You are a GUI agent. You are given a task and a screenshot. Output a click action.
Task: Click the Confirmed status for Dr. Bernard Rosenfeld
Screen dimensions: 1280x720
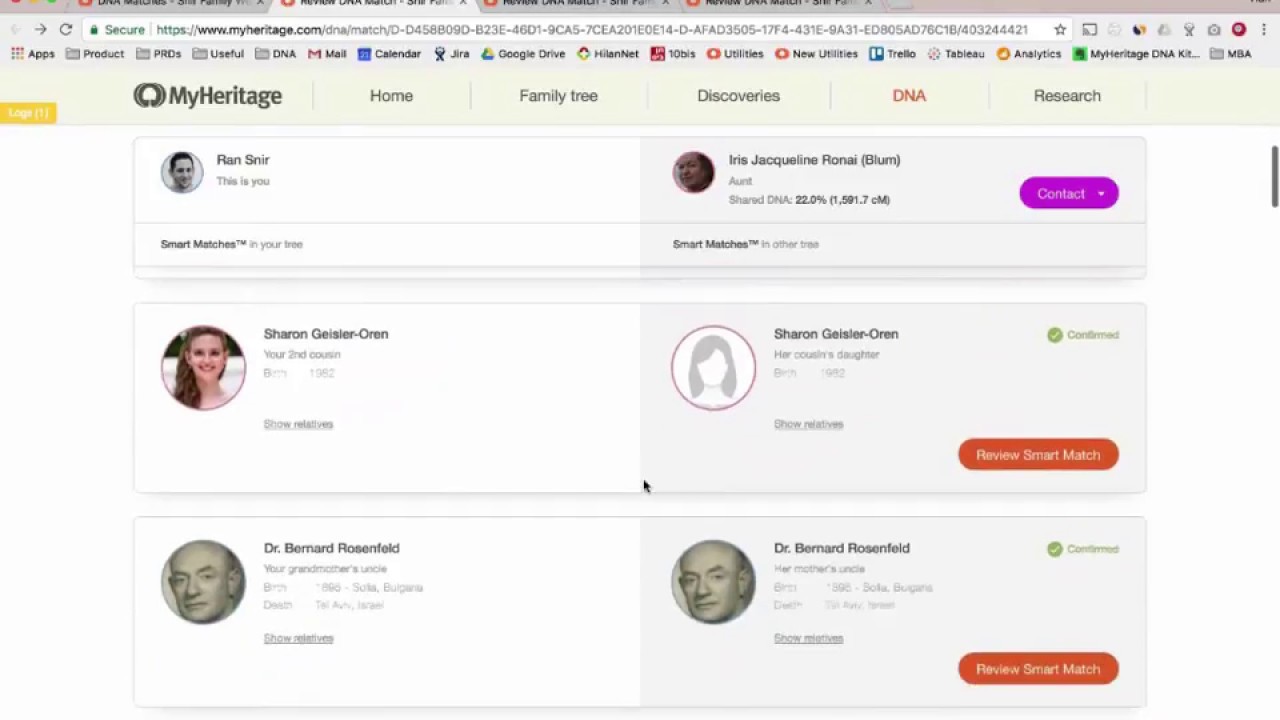coord(1083,549)
